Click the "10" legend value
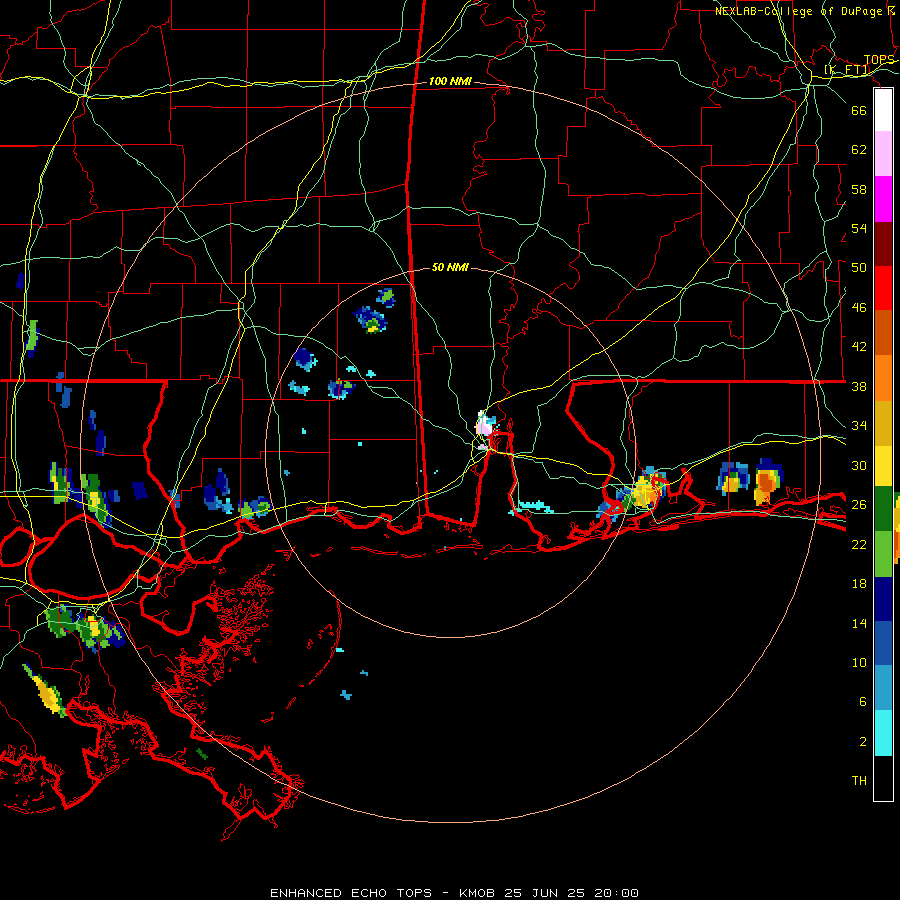This screenshot has height=900, width=900. tap(859, 662)
